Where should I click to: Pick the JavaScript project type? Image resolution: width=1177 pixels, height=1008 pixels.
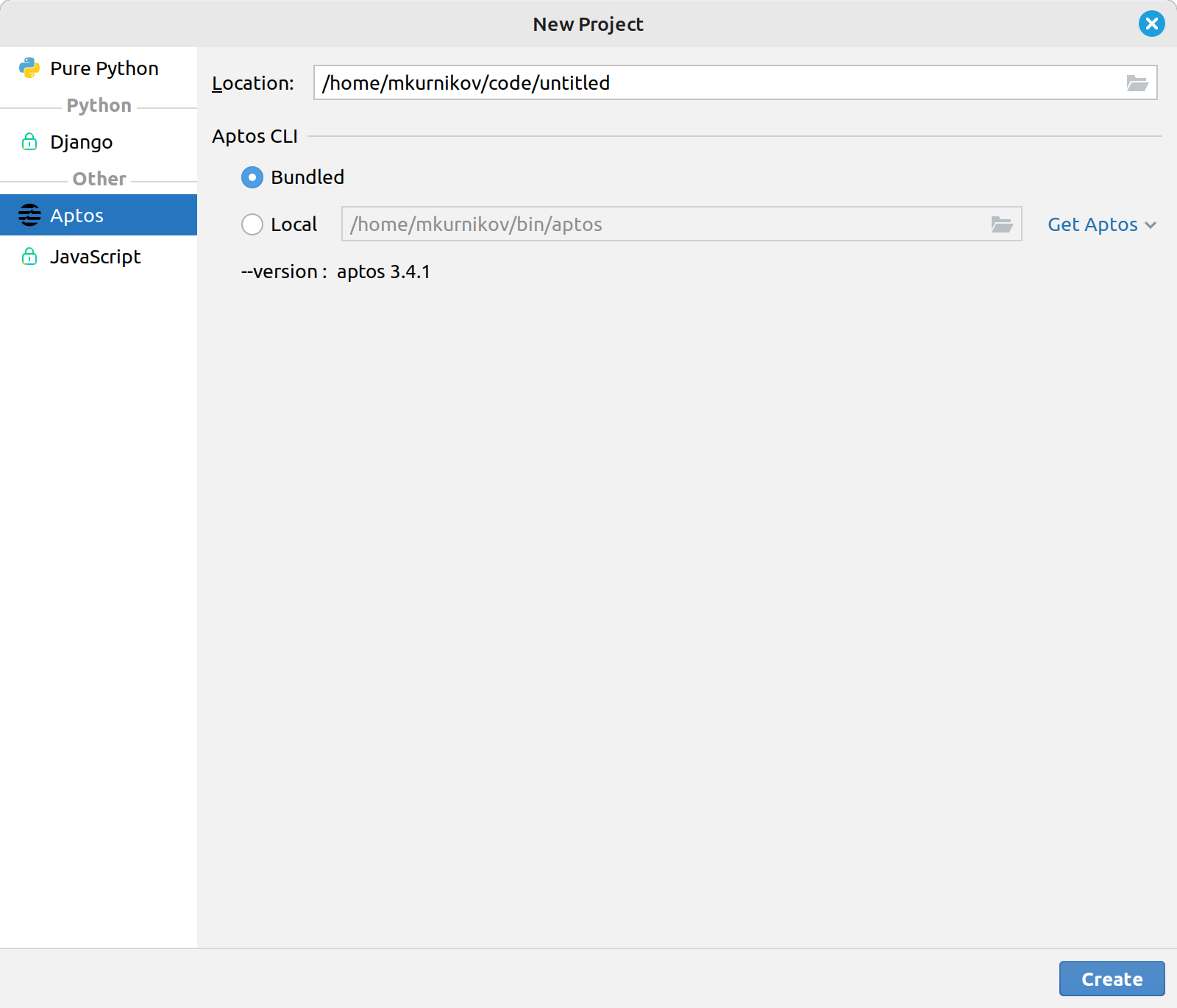(x=99, y=256)
